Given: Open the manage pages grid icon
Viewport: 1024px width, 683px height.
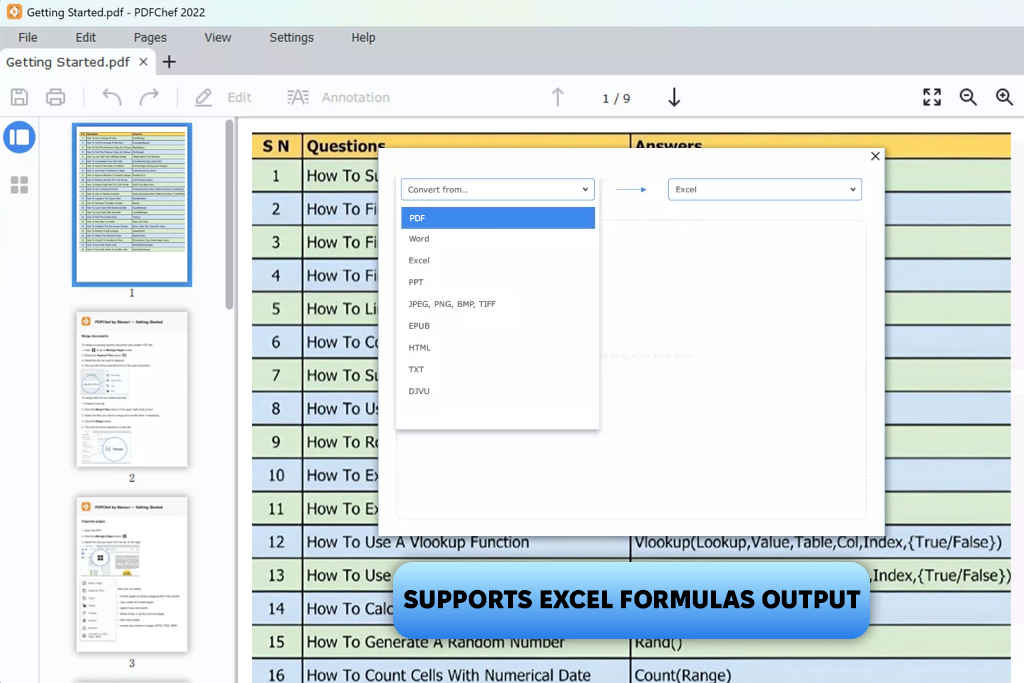Looking at the screenshot, I should coord(20,185).
